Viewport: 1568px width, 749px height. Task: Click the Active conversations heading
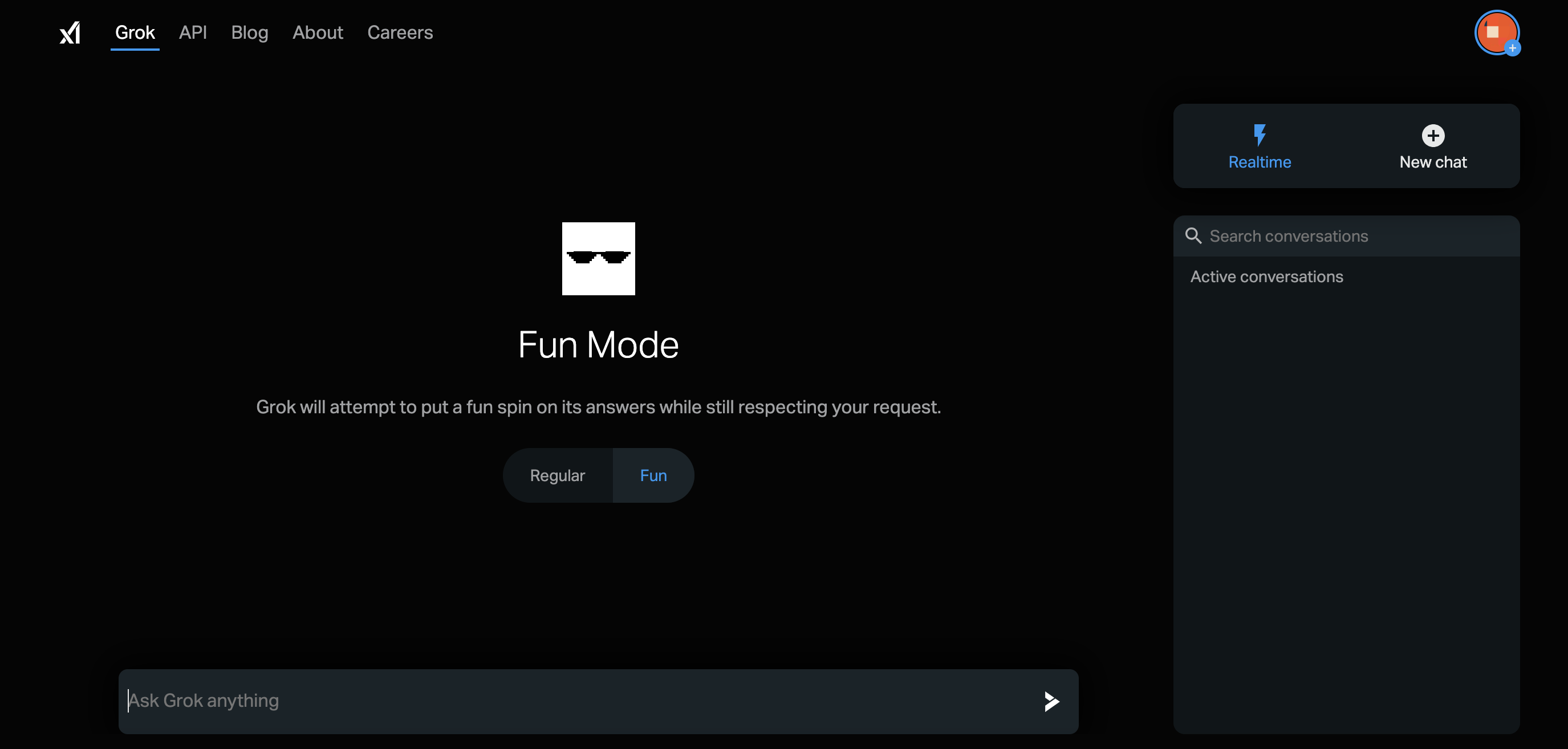[x=1266, y=277]
